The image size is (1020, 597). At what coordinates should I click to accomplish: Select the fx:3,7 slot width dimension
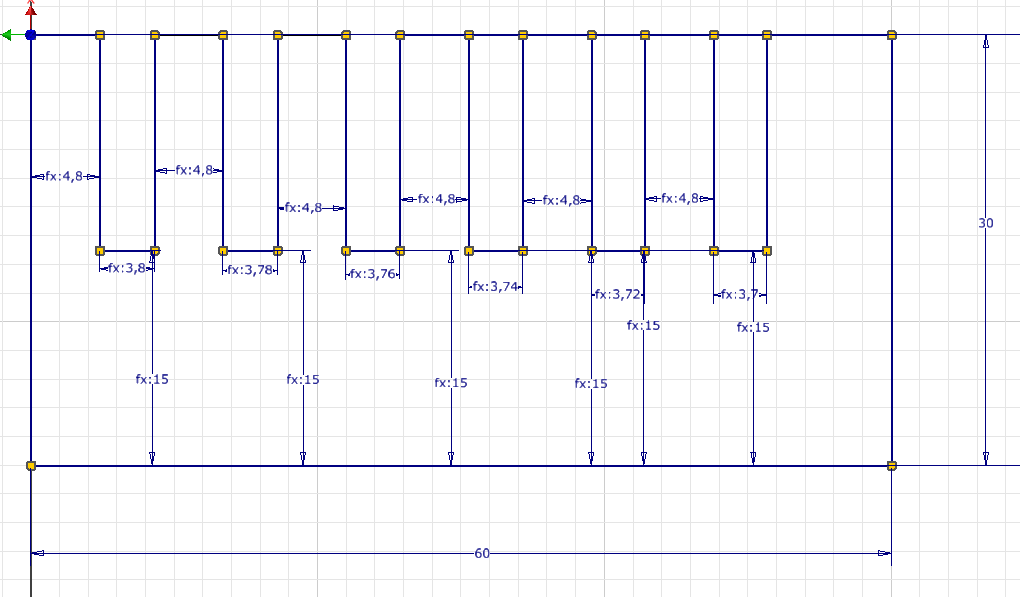740,294
